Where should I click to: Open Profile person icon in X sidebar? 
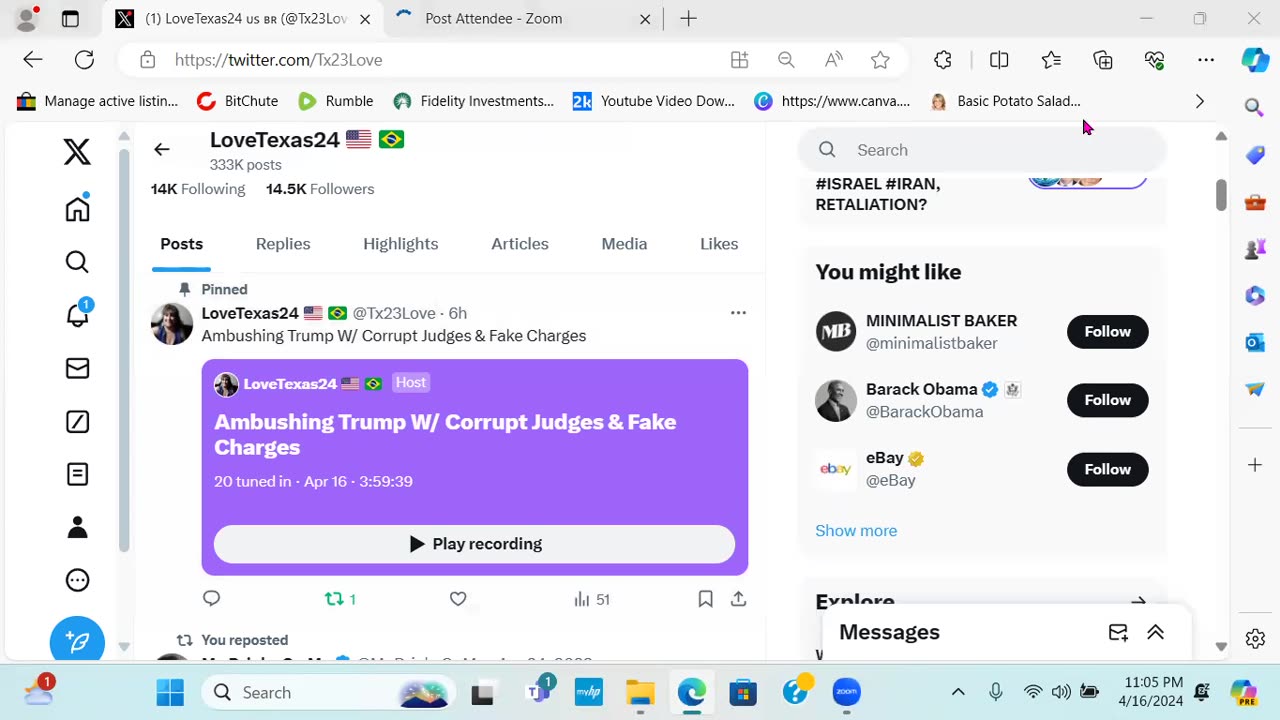pos(77,527)
